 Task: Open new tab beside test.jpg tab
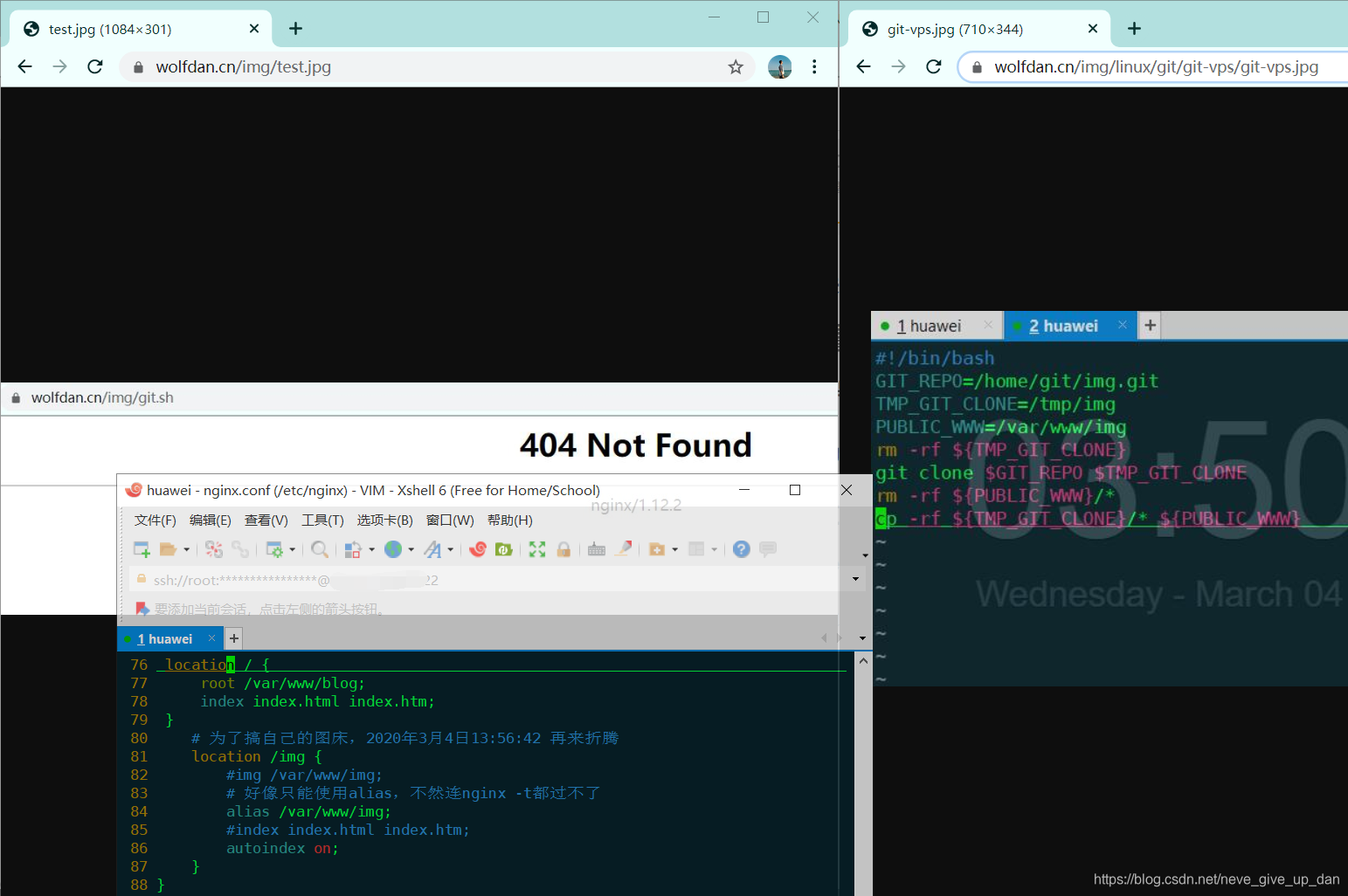(x=296, y=29)
